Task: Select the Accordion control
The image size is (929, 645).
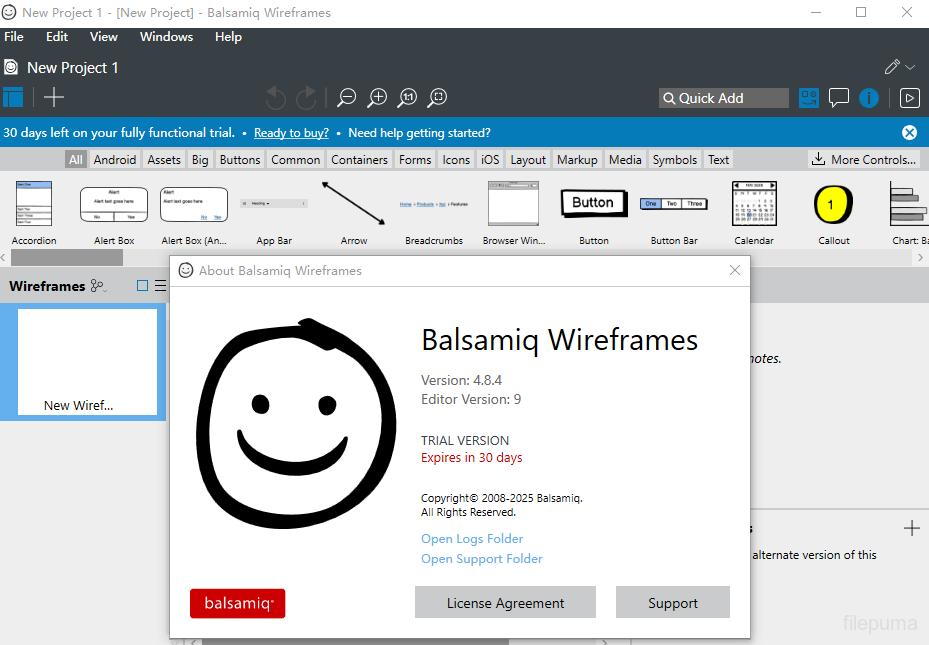Action: pyautogui.click(x=34, y=213)
